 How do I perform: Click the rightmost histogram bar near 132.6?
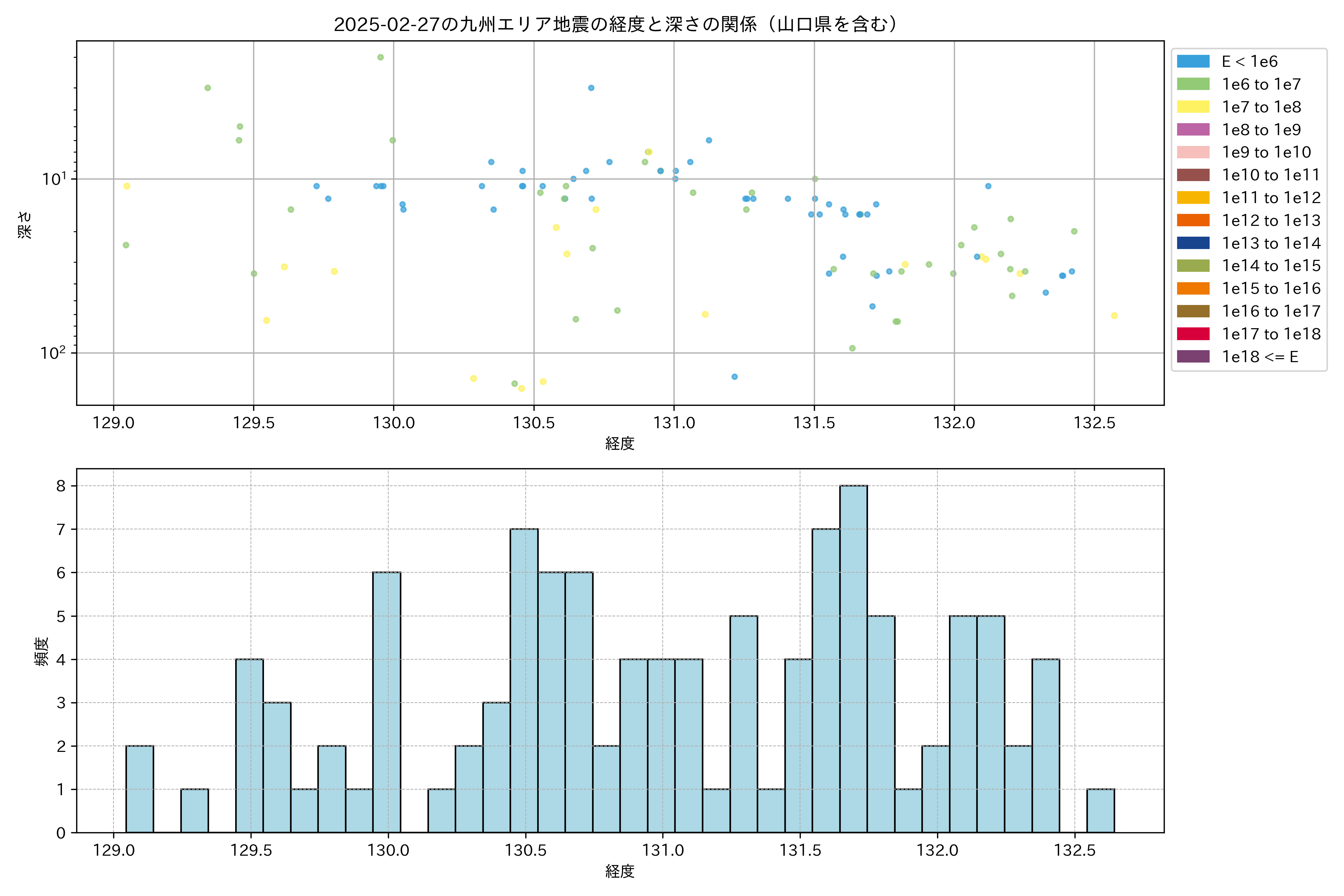tap(1100, 810)
